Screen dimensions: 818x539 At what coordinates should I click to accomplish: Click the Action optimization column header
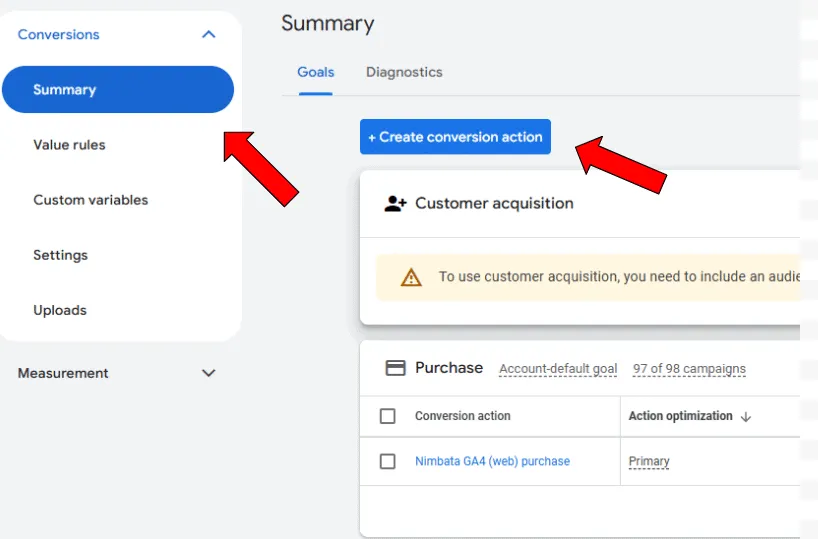click(x=680, y=416)
